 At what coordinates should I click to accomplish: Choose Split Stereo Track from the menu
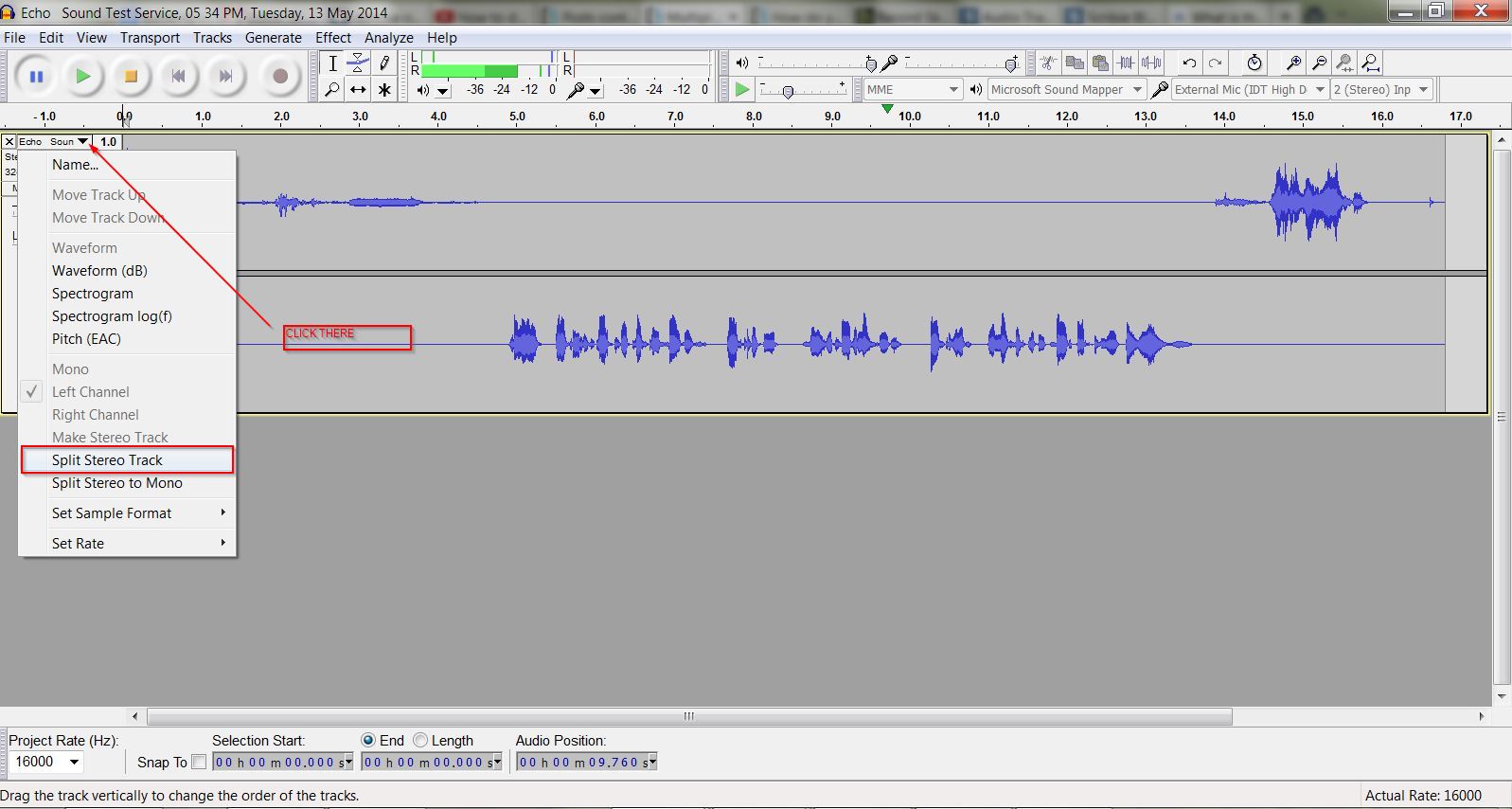coord(127,459)
